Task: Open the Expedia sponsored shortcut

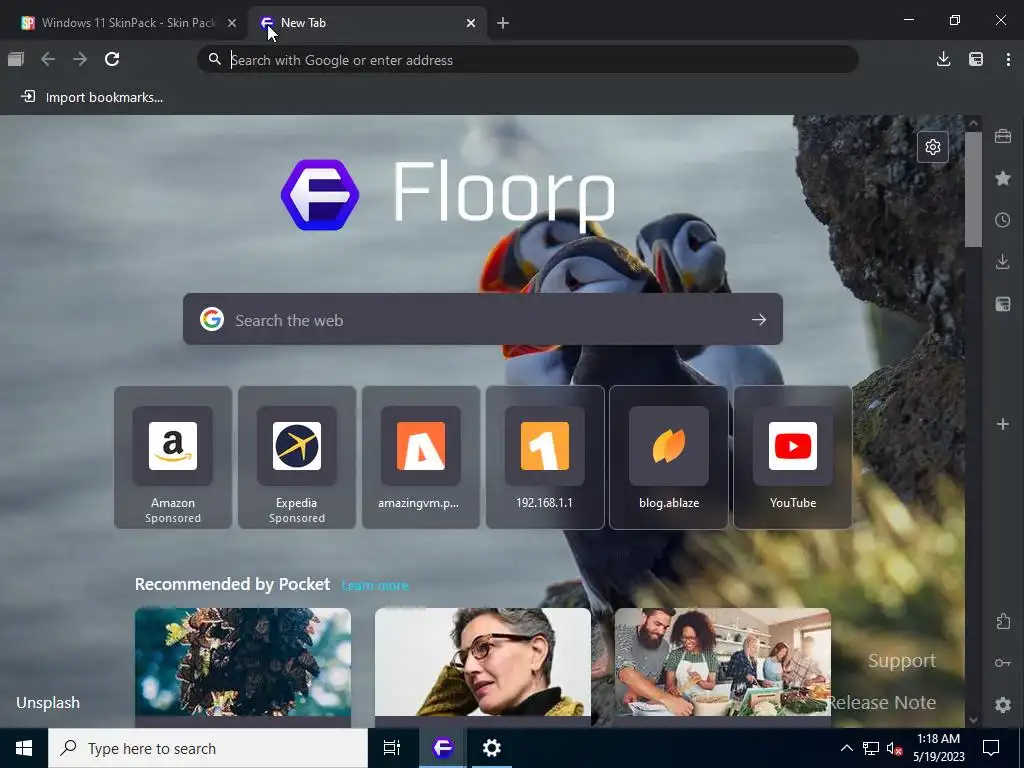Action: click(x=296, y=457)
